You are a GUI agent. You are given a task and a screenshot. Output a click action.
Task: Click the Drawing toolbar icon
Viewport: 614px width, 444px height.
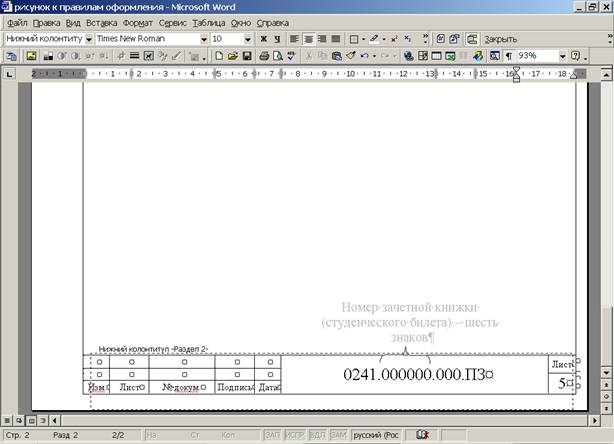[x=478, y=56]
